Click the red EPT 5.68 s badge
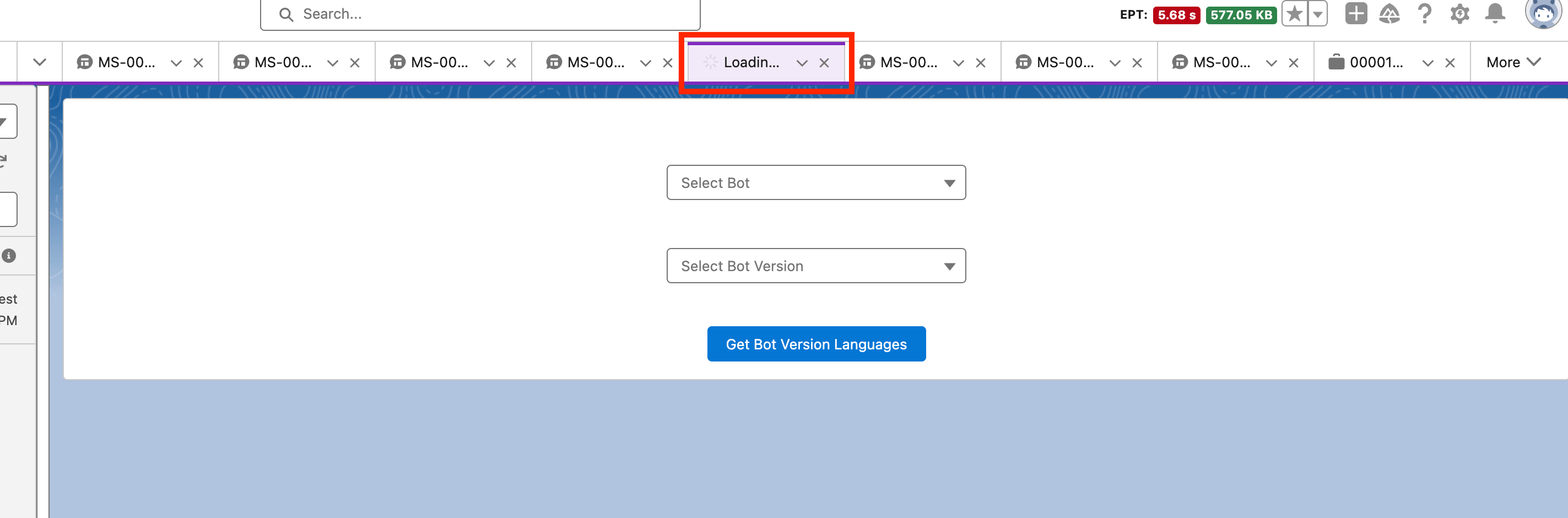The image size is (1568, 518). tap(1176, 15)
